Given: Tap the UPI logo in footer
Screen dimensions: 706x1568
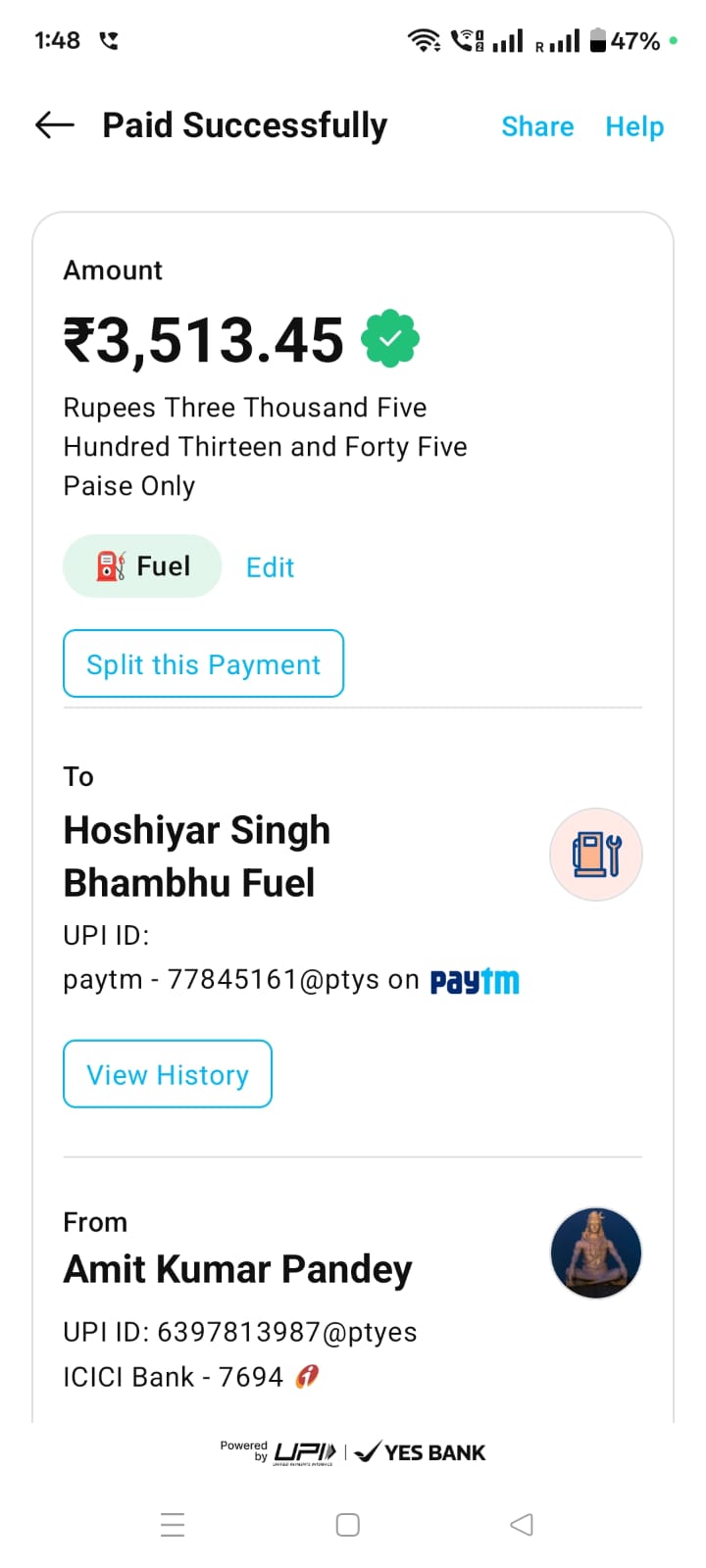Looking at the screenshot, I should click(304, 1452).
